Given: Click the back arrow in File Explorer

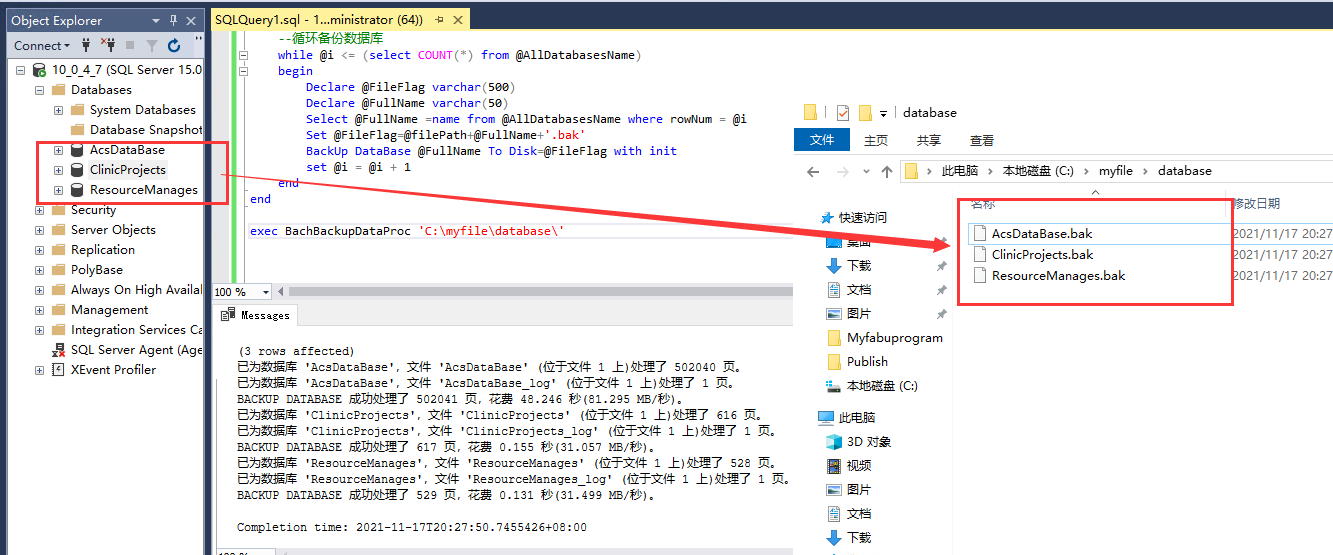Looking at the screenshot, I should point(813,172).
